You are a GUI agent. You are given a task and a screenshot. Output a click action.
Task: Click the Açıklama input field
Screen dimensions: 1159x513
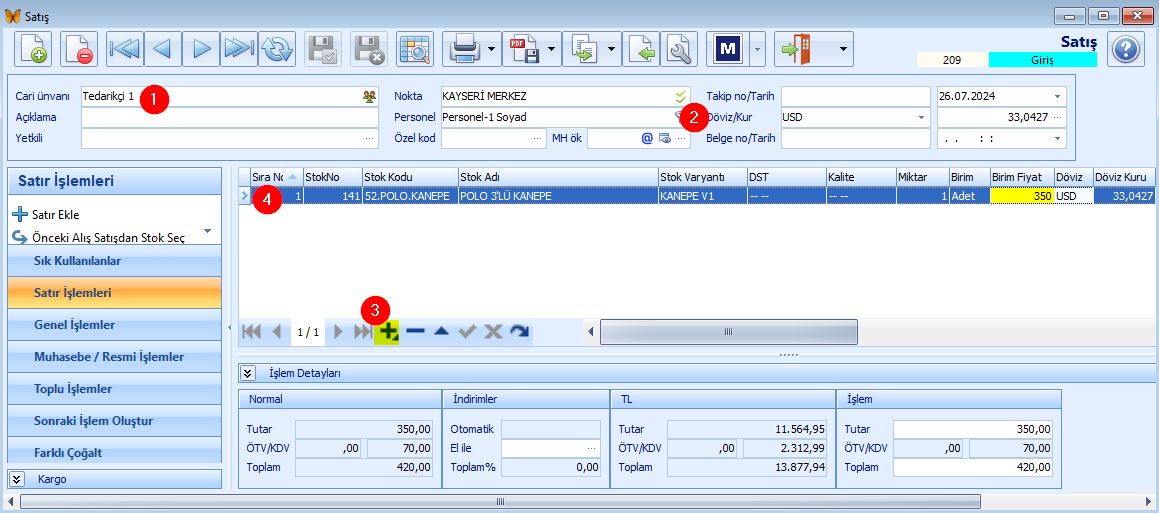pos(230,118)
